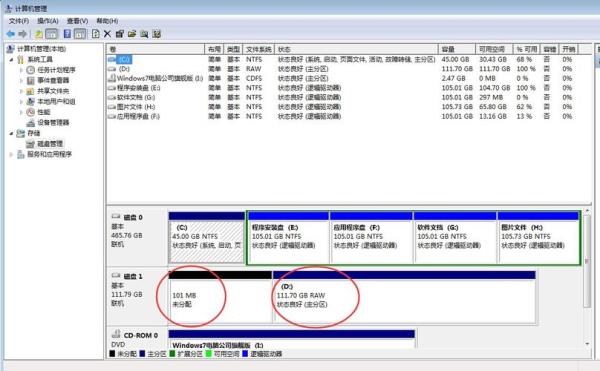Screen dimensions: 600x371
Task: Expand the 性能 node
Action: [x=21, y=112]
